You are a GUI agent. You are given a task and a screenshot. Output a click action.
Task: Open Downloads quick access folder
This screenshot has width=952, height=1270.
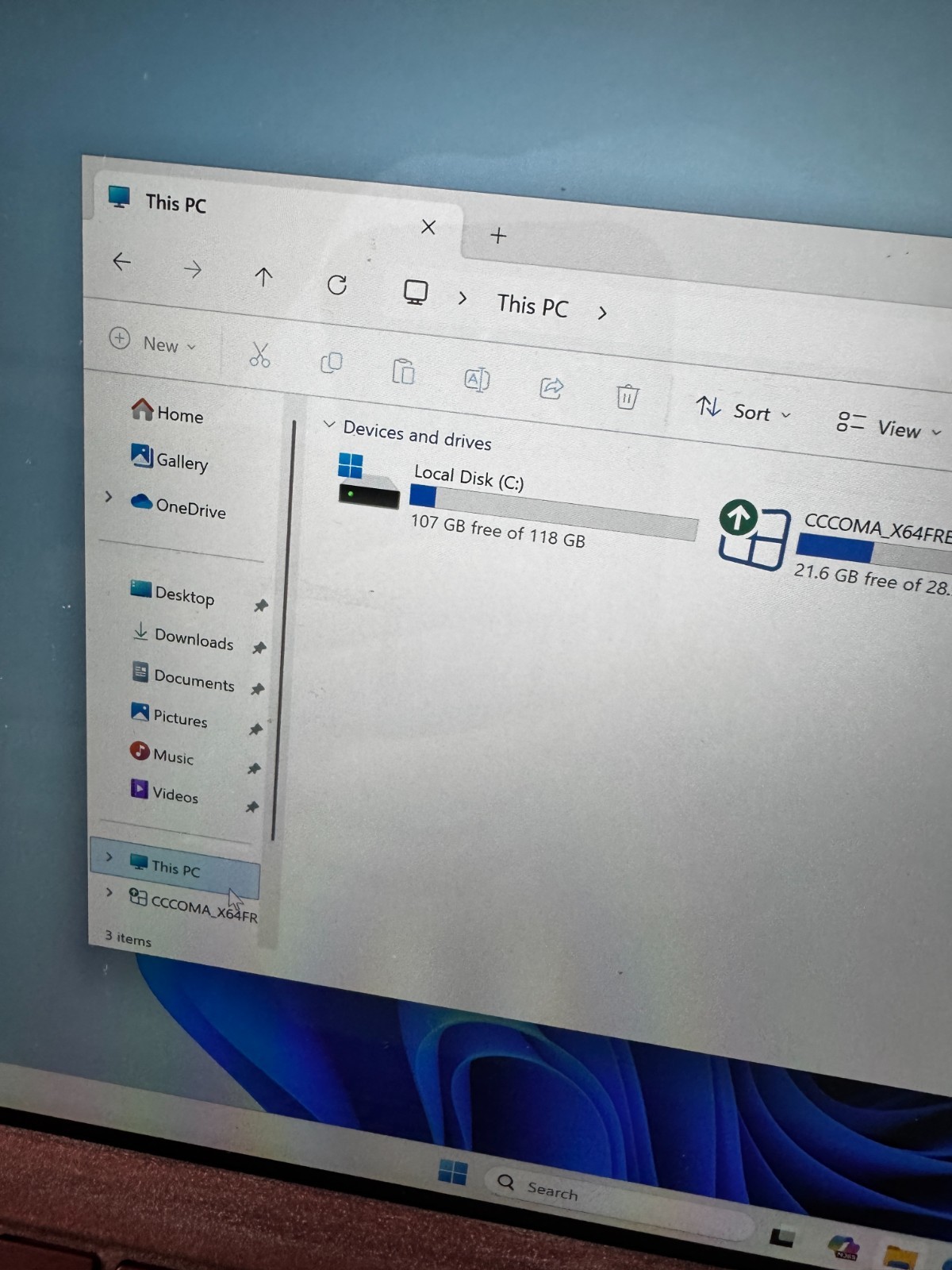pyautogui.click(x=183, y=637)
